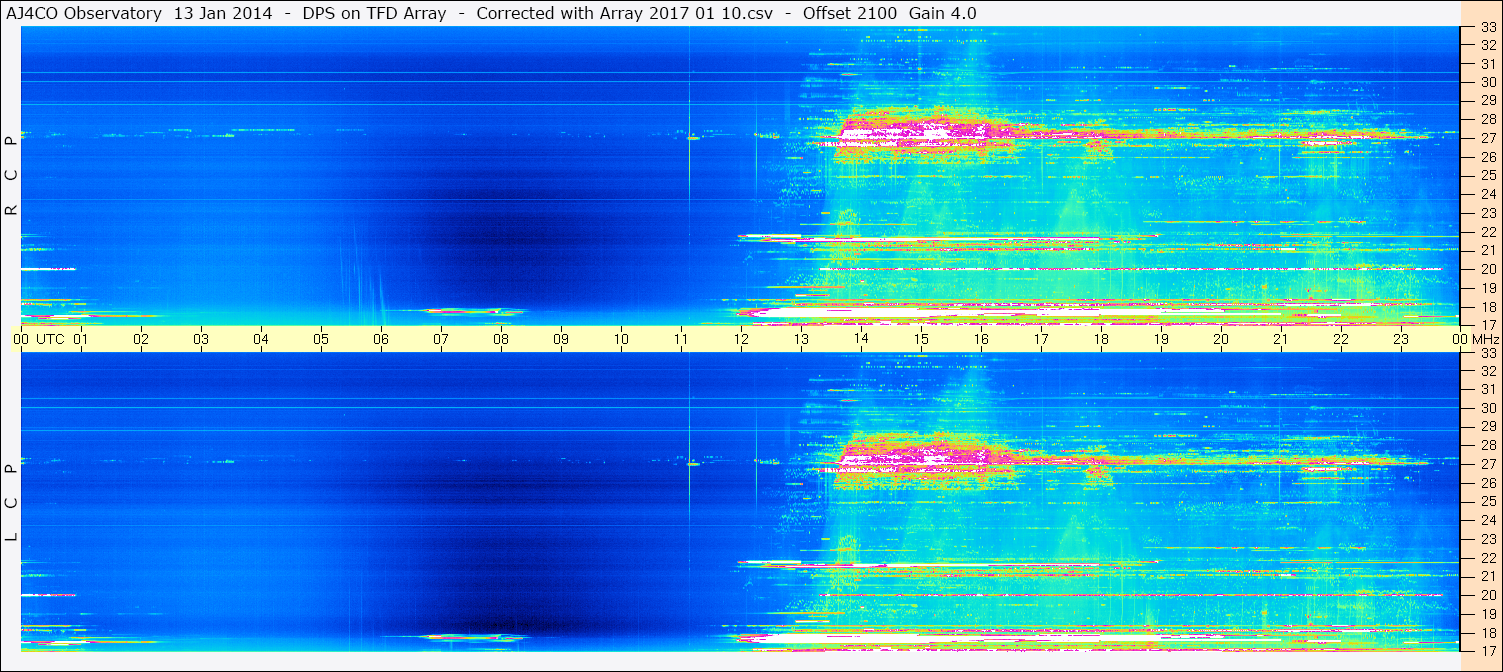Select the 16 hour marker on time axis
The width and height of the screenshot is (1503, 672).
tap(981, 339)
